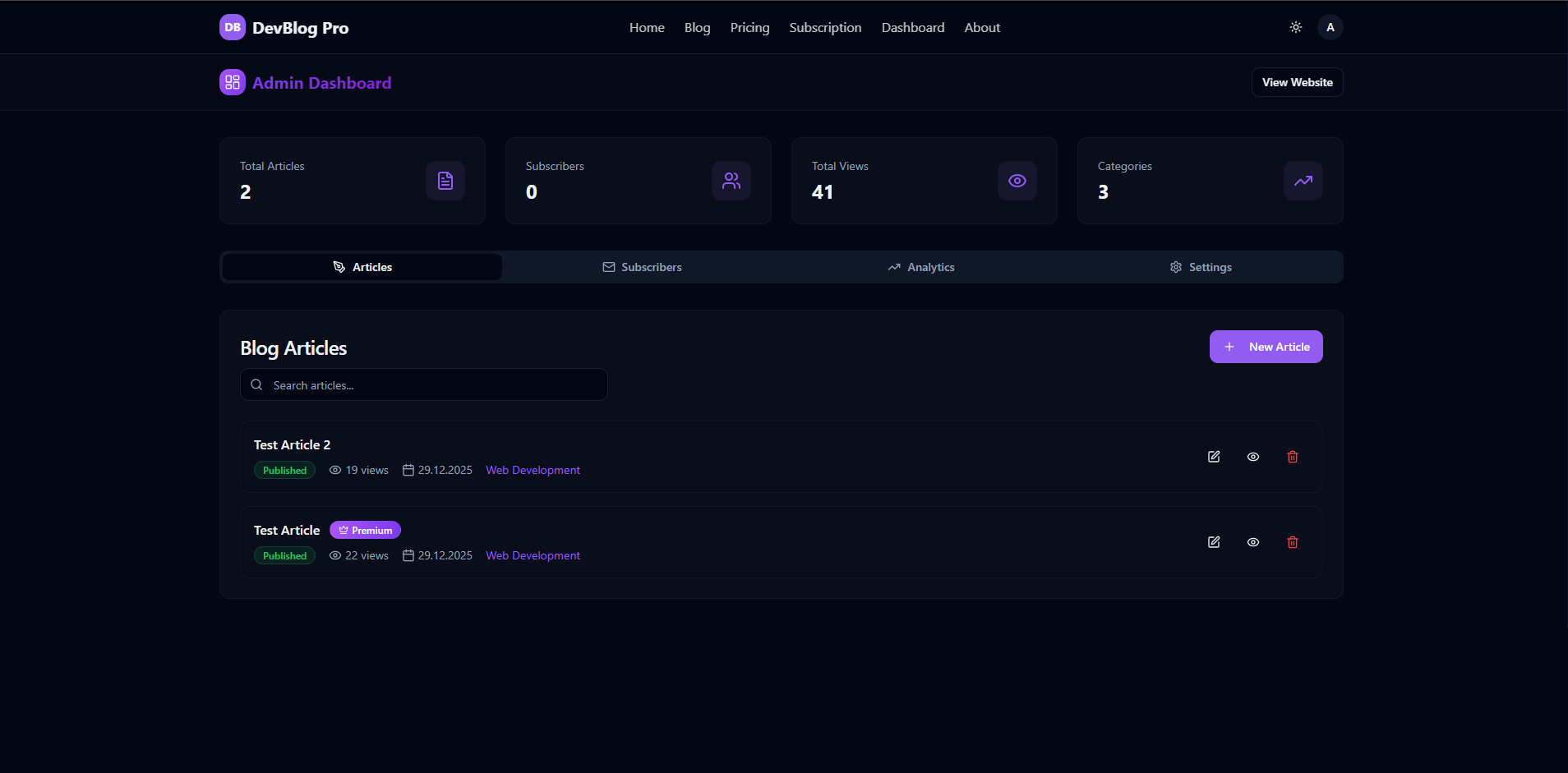The width and height of the screenshot is (1568, 773).
Task: Click the Total Articles document icon
Action: [445, 181]
